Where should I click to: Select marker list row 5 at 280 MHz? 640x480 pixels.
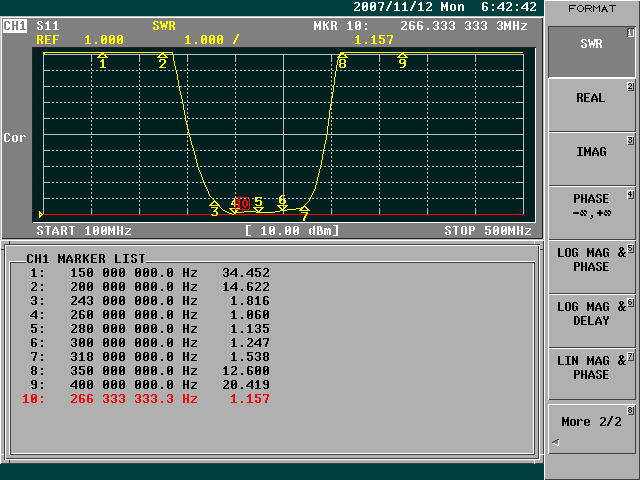149,329
